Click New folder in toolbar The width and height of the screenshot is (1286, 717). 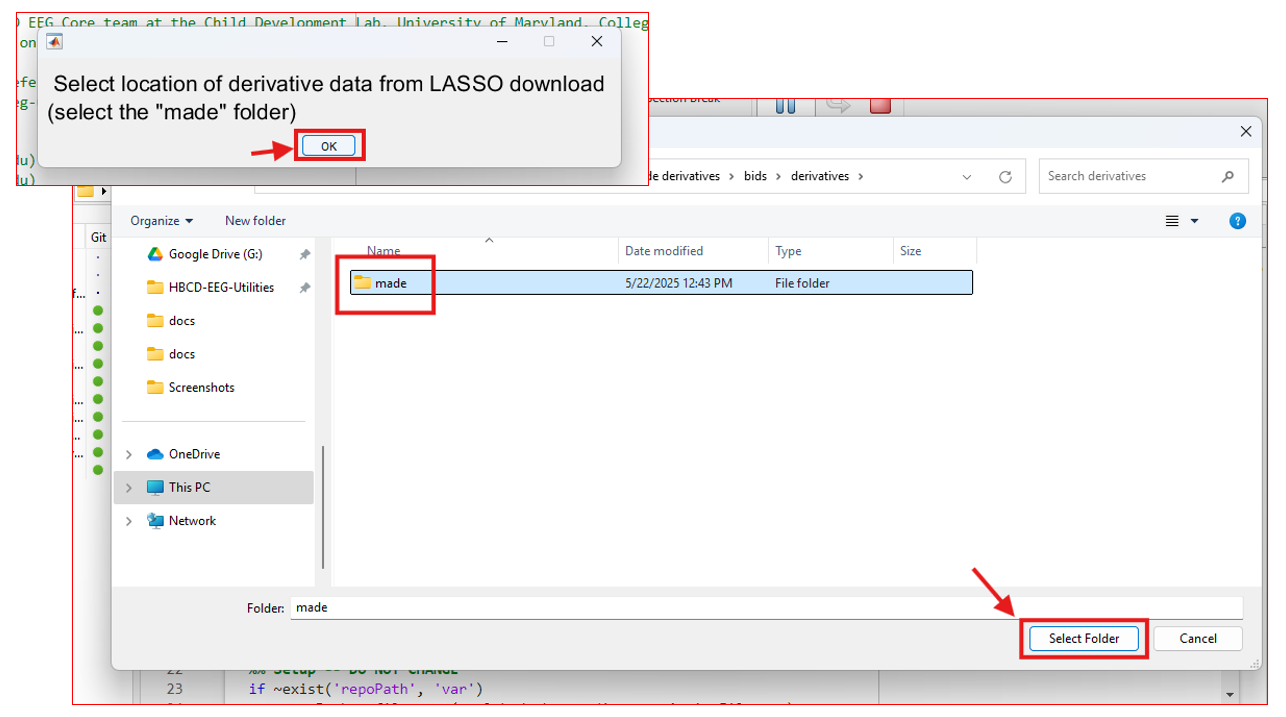tap(255, 221)
